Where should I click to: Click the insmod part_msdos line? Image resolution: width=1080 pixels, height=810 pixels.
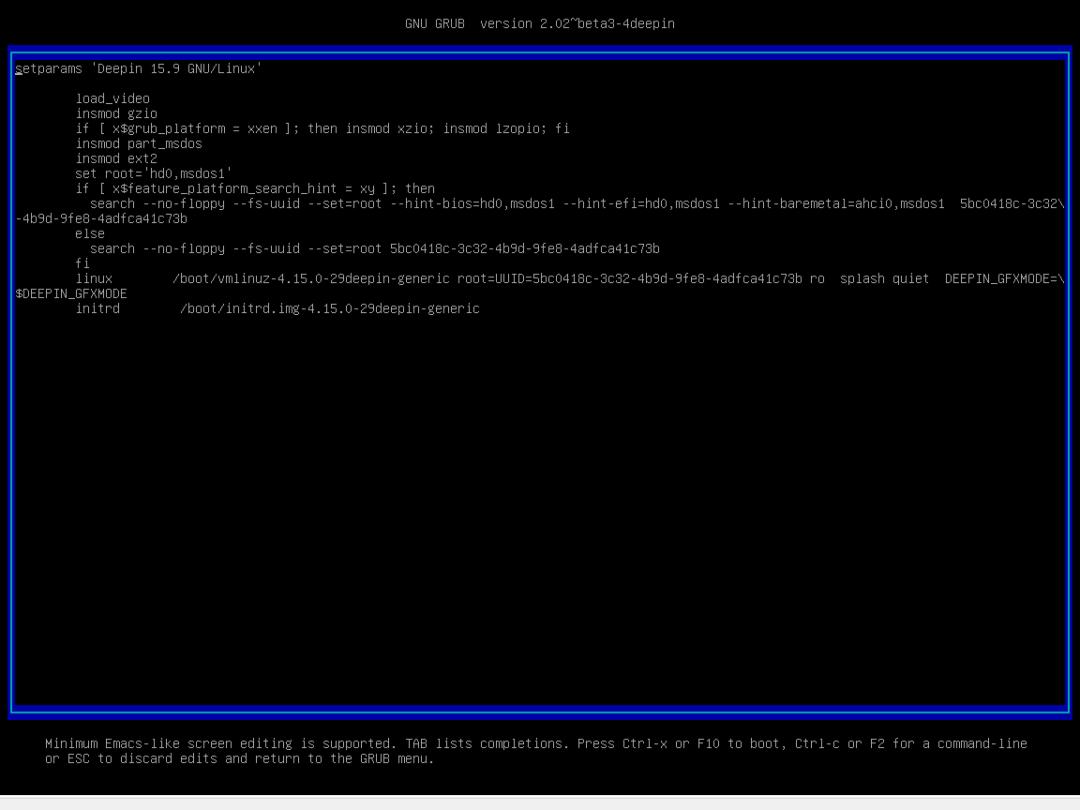(x=138, y=144)
